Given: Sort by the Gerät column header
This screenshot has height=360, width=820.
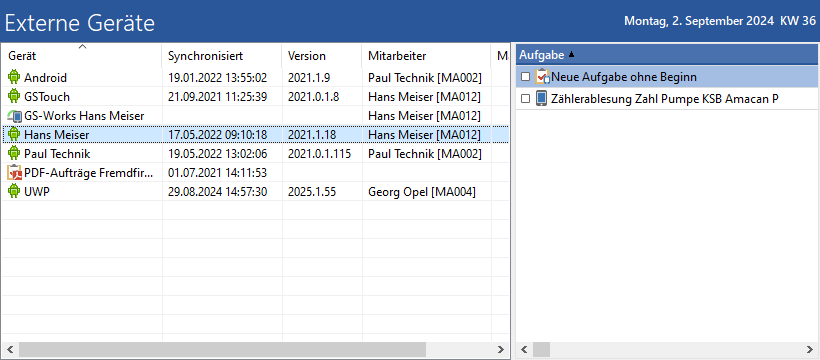Looking at the screenshot, I should (81, 55).
